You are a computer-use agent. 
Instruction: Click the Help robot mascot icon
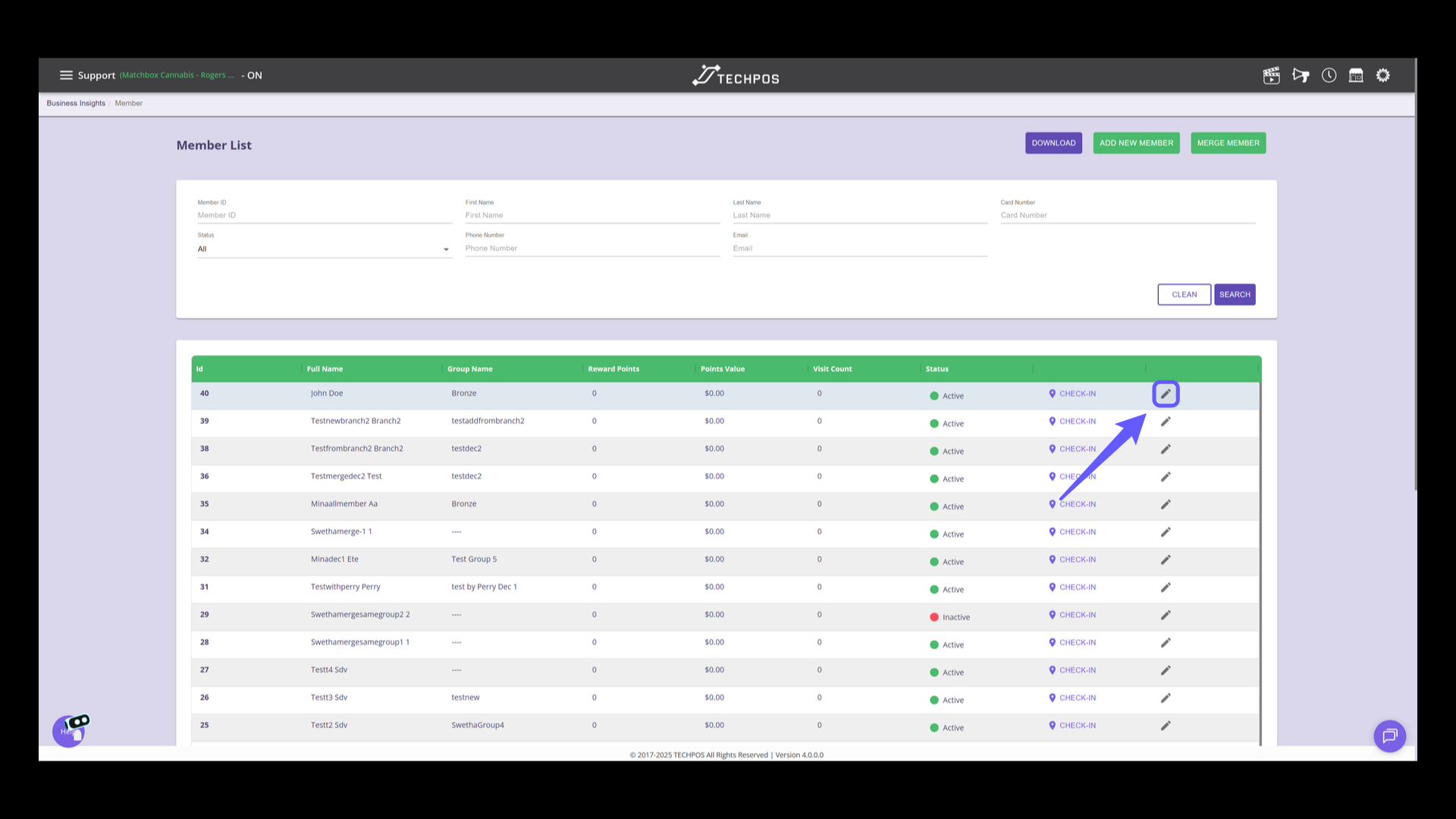pyautogui.click(x=70, y=730)
